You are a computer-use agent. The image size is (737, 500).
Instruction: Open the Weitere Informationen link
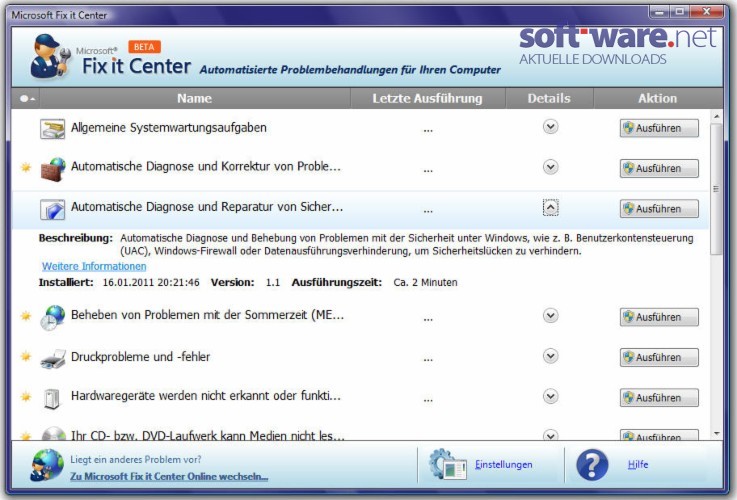point(94,266)
